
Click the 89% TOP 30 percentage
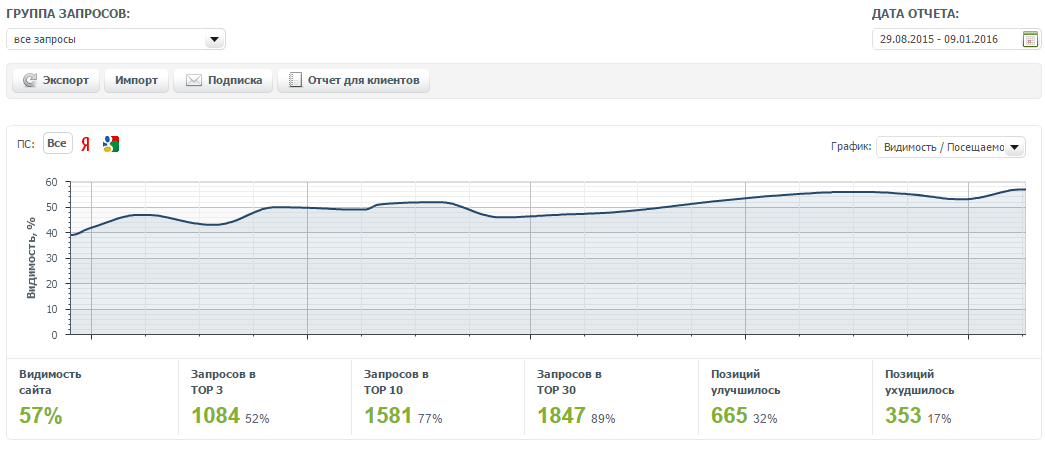(x=603, y=419)
